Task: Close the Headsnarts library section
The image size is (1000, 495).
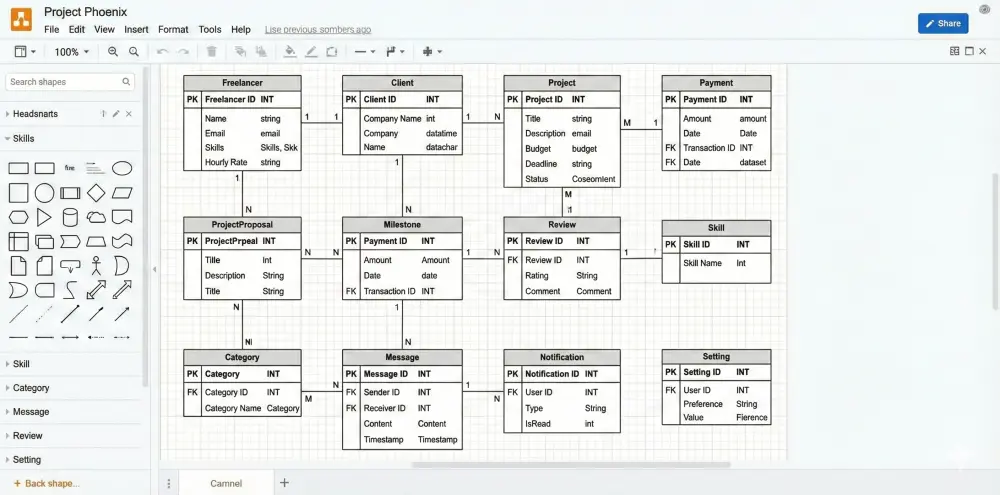Action: point(129,114)
